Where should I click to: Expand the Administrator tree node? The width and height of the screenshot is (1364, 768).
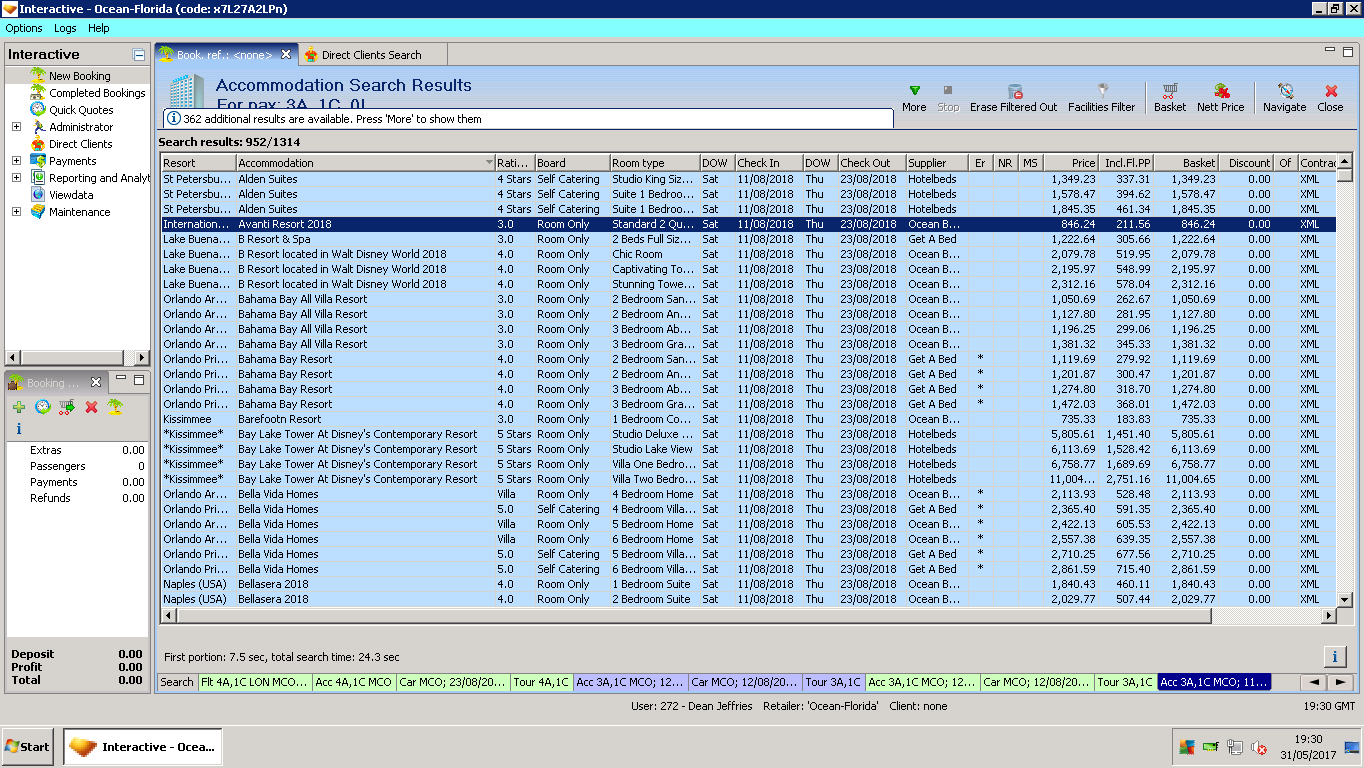click(x=16, y=127)
